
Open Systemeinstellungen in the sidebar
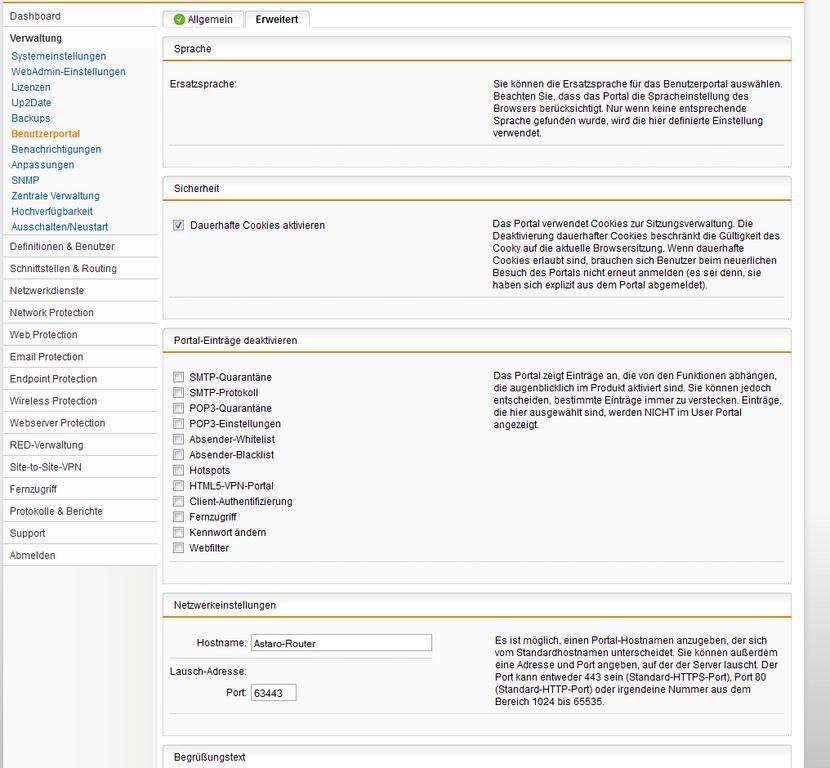pyautogui.click(x=59, y=56)
